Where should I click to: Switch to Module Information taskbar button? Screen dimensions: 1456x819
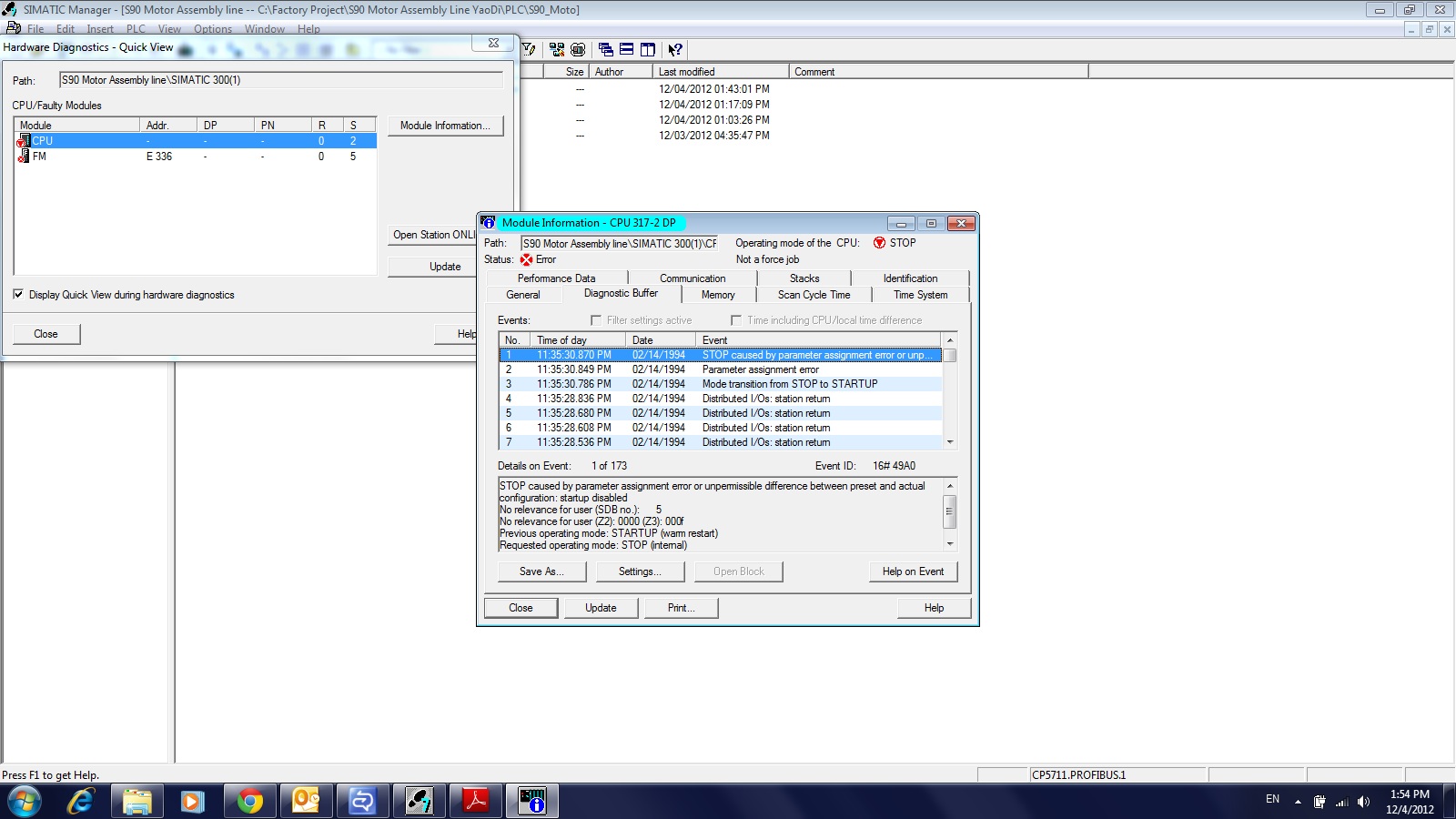pos(532,802)
